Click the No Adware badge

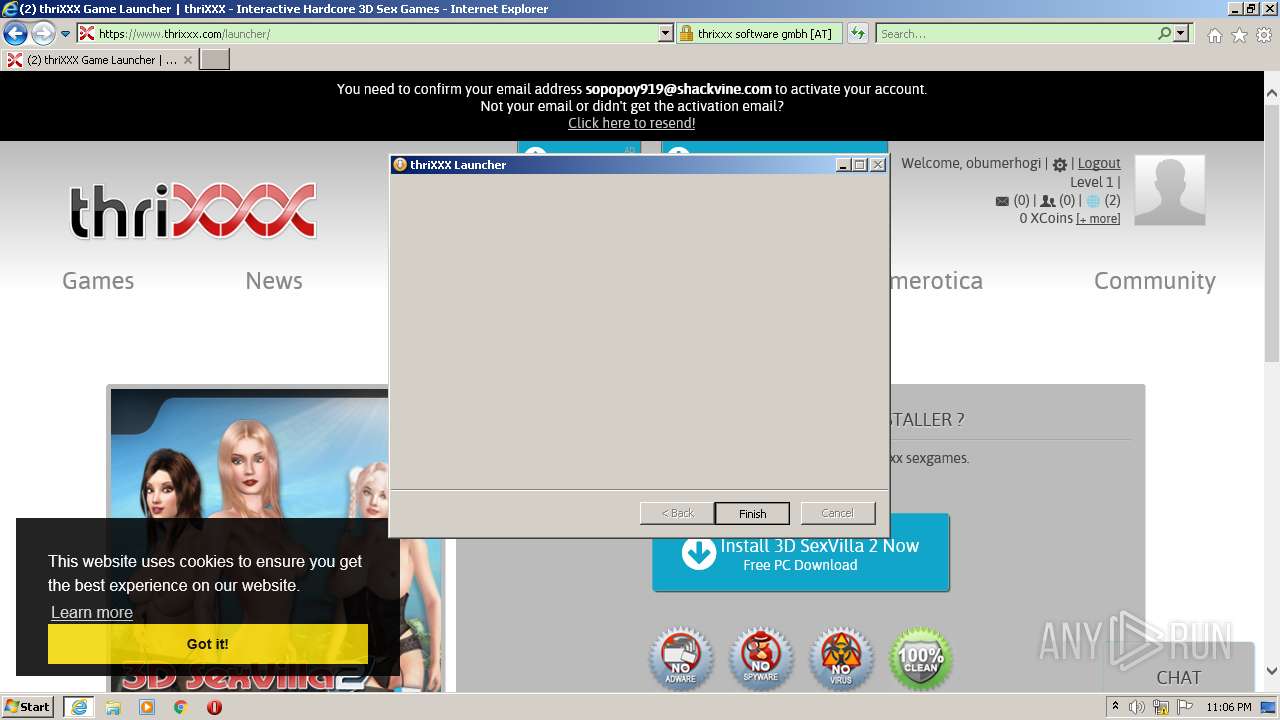681,659
